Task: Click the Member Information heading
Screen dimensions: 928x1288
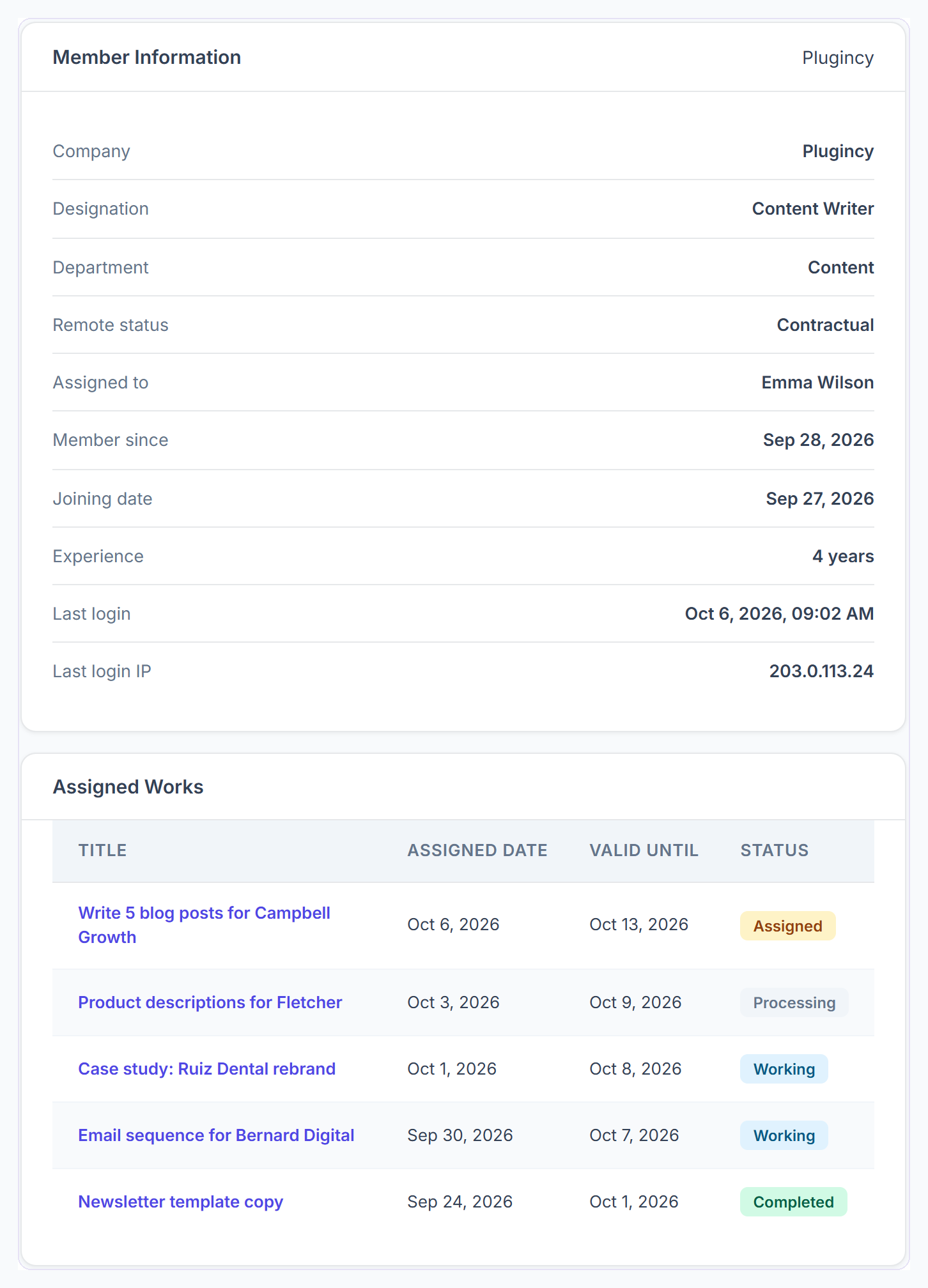Action: (x=146, y=57)
